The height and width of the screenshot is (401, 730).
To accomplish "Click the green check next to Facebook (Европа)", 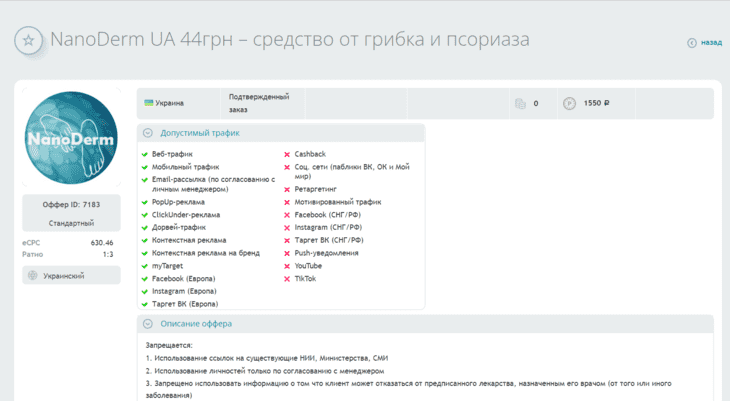I will 145,279.
